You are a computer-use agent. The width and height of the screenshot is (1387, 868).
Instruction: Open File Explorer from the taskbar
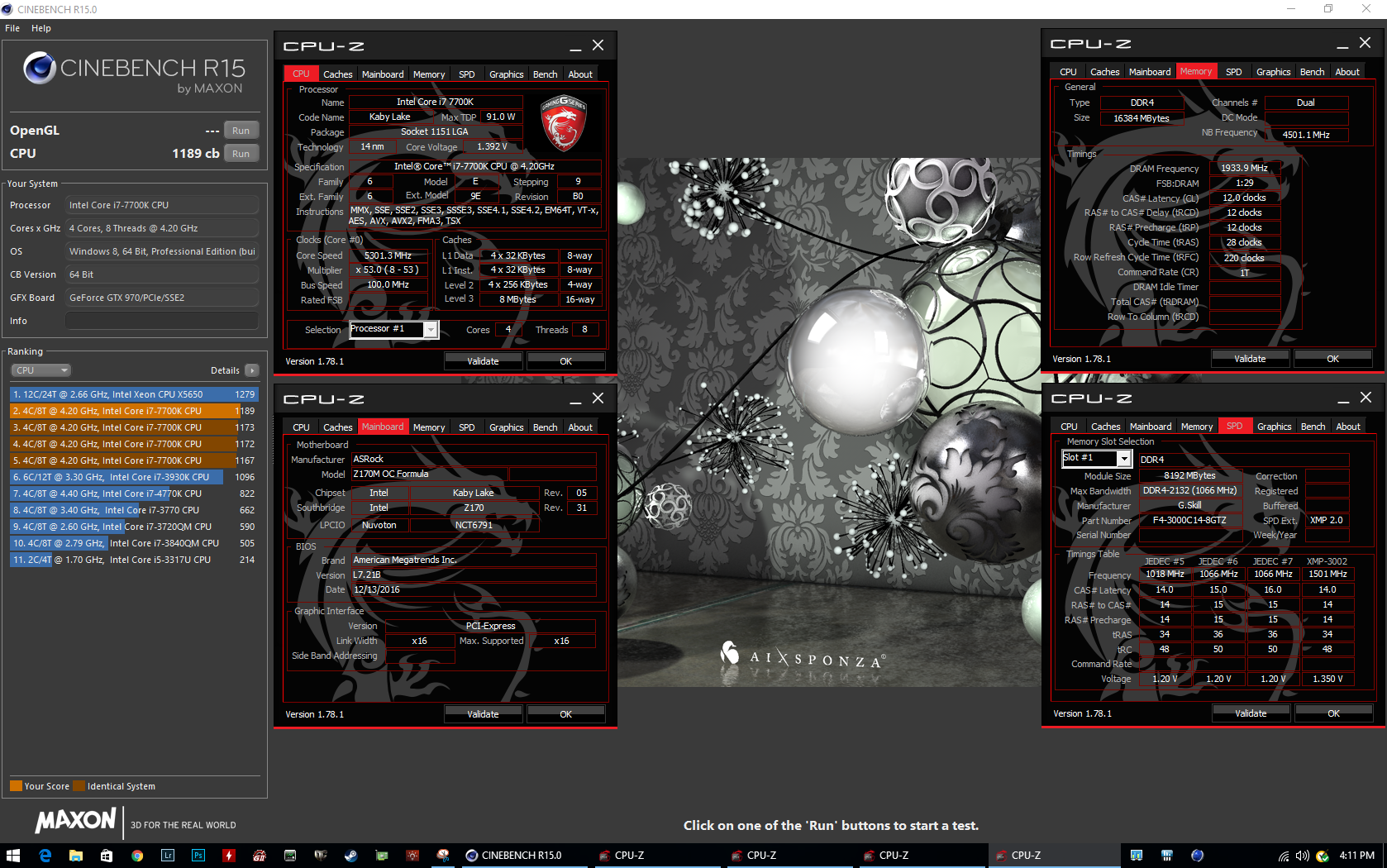pyautogui.click(x=75, y=856)
